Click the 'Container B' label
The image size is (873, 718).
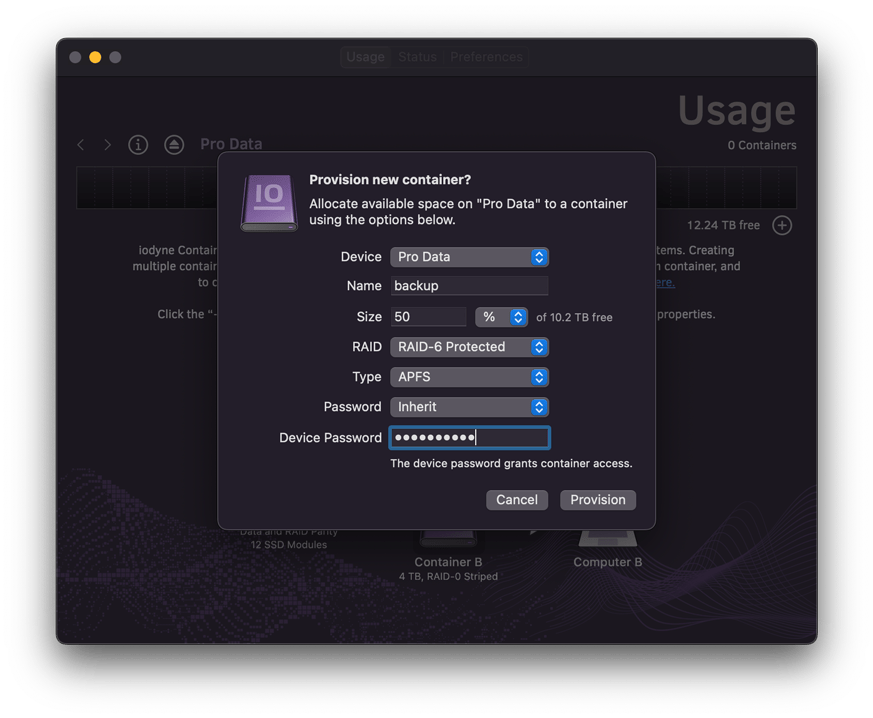coord(448,562)
